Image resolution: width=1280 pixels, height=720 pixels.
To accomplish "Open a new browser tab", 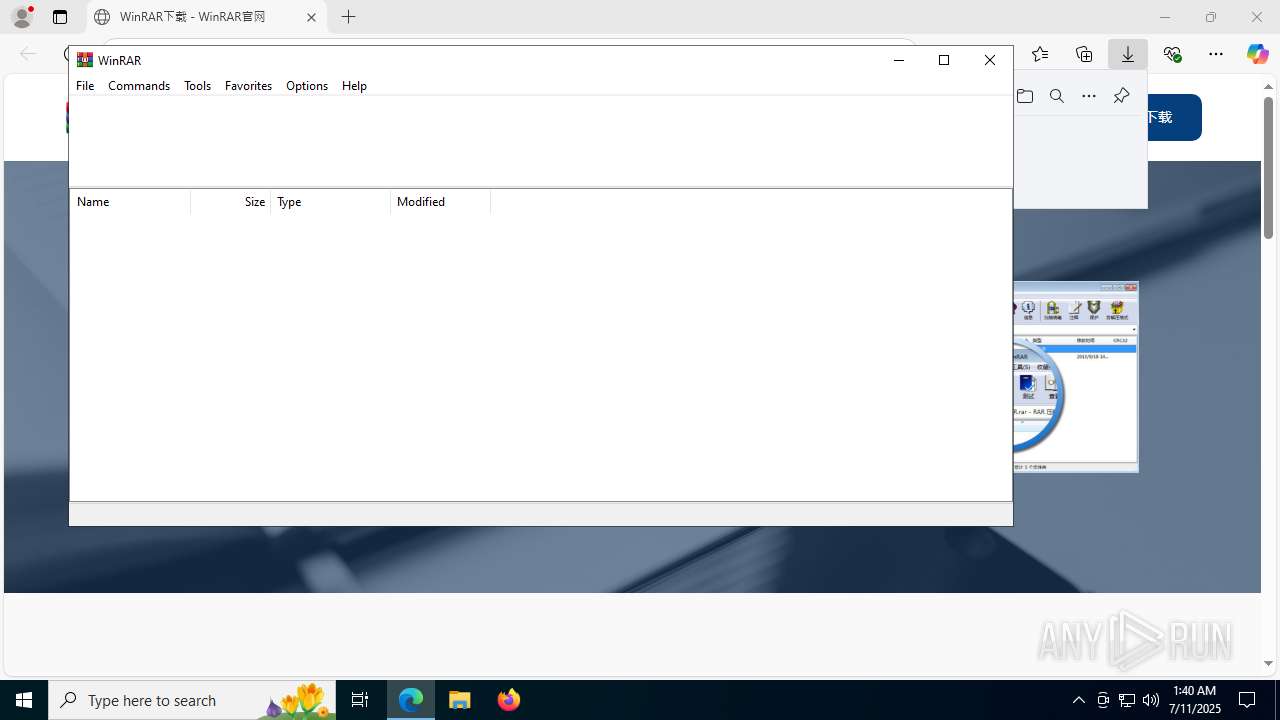I will click(348, 17).
